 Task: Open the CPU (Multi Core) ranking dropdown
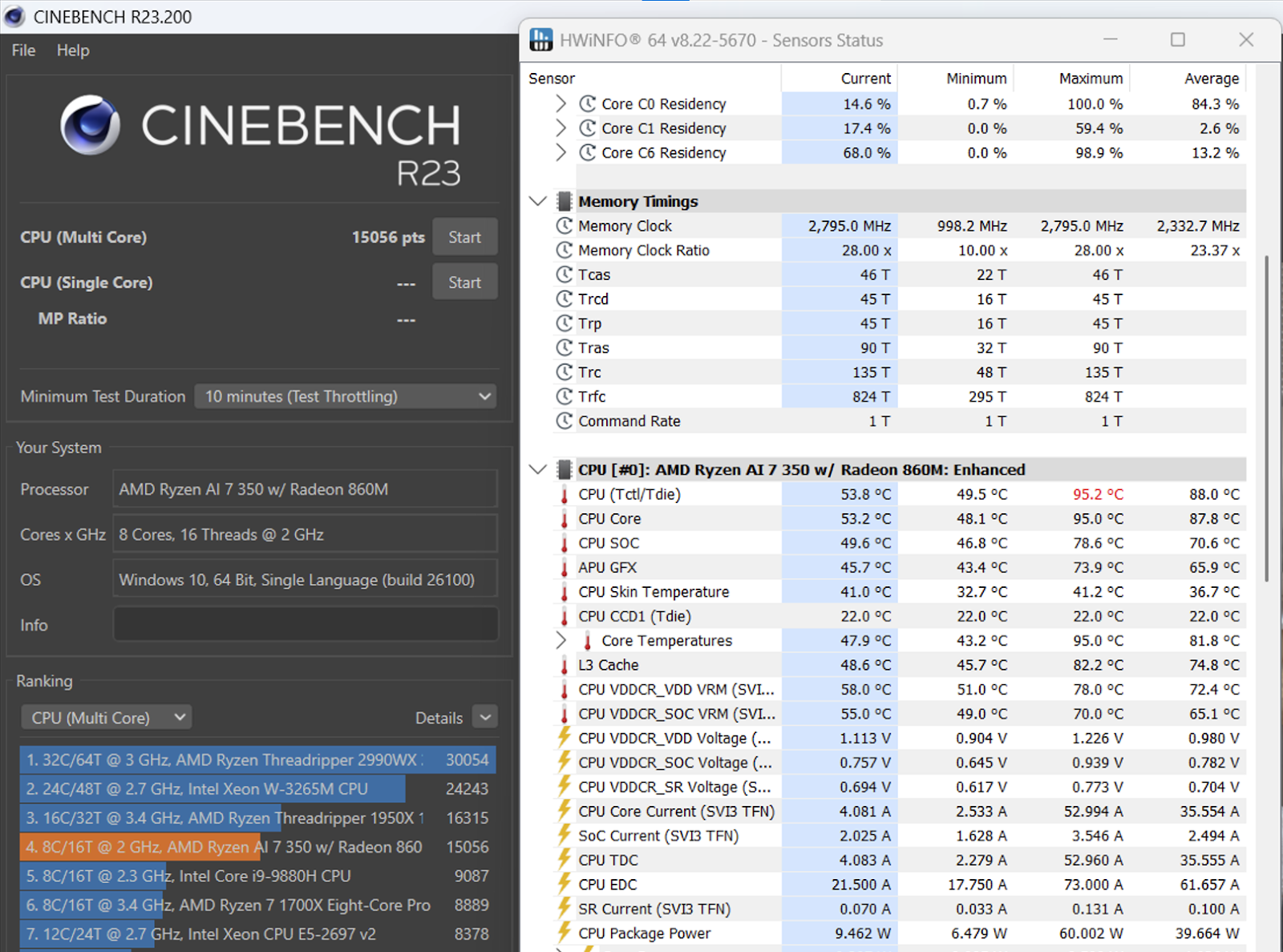click(106, 718)
